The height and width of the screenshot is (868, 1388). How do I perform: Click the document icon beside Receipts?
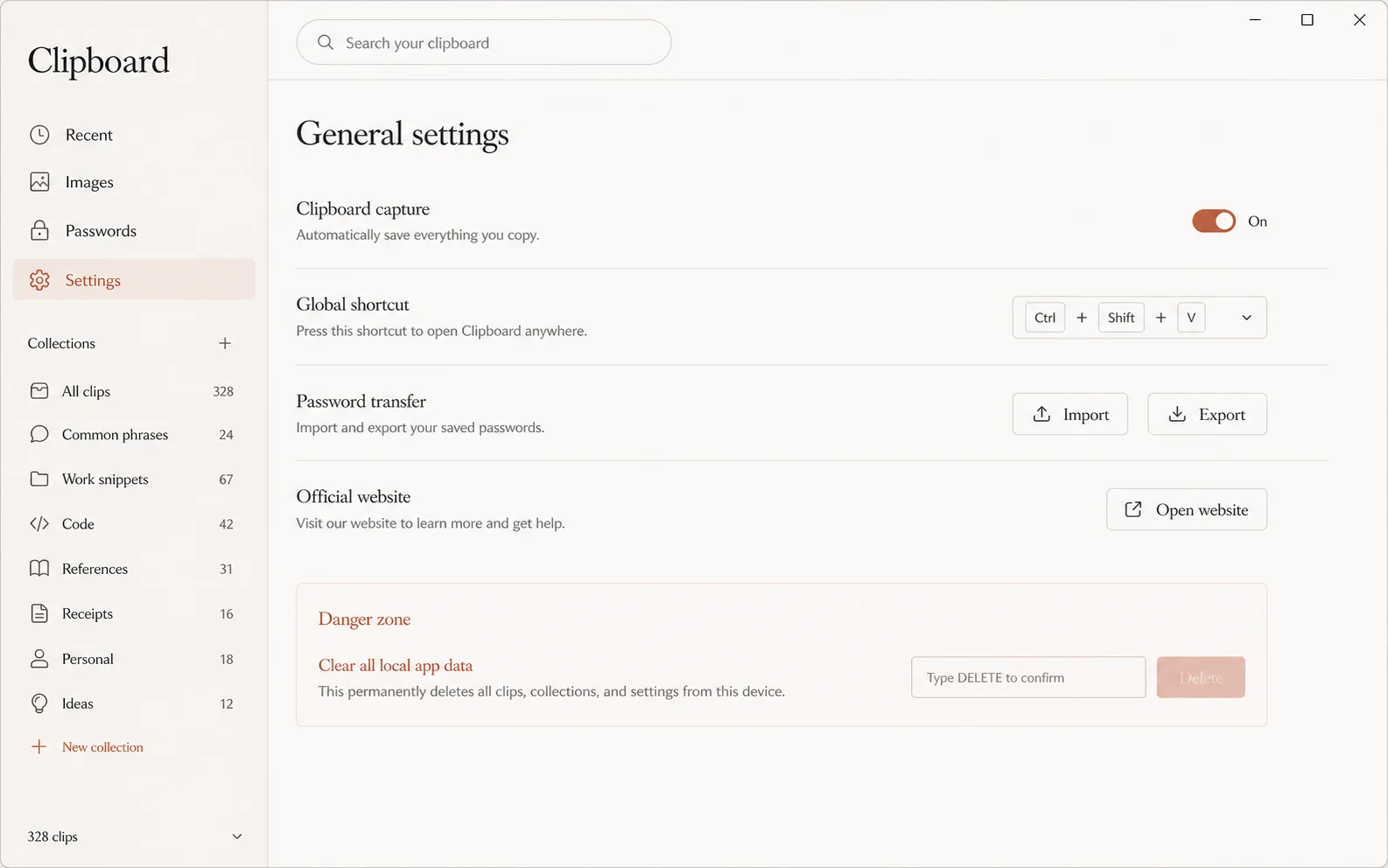point(39,613)
